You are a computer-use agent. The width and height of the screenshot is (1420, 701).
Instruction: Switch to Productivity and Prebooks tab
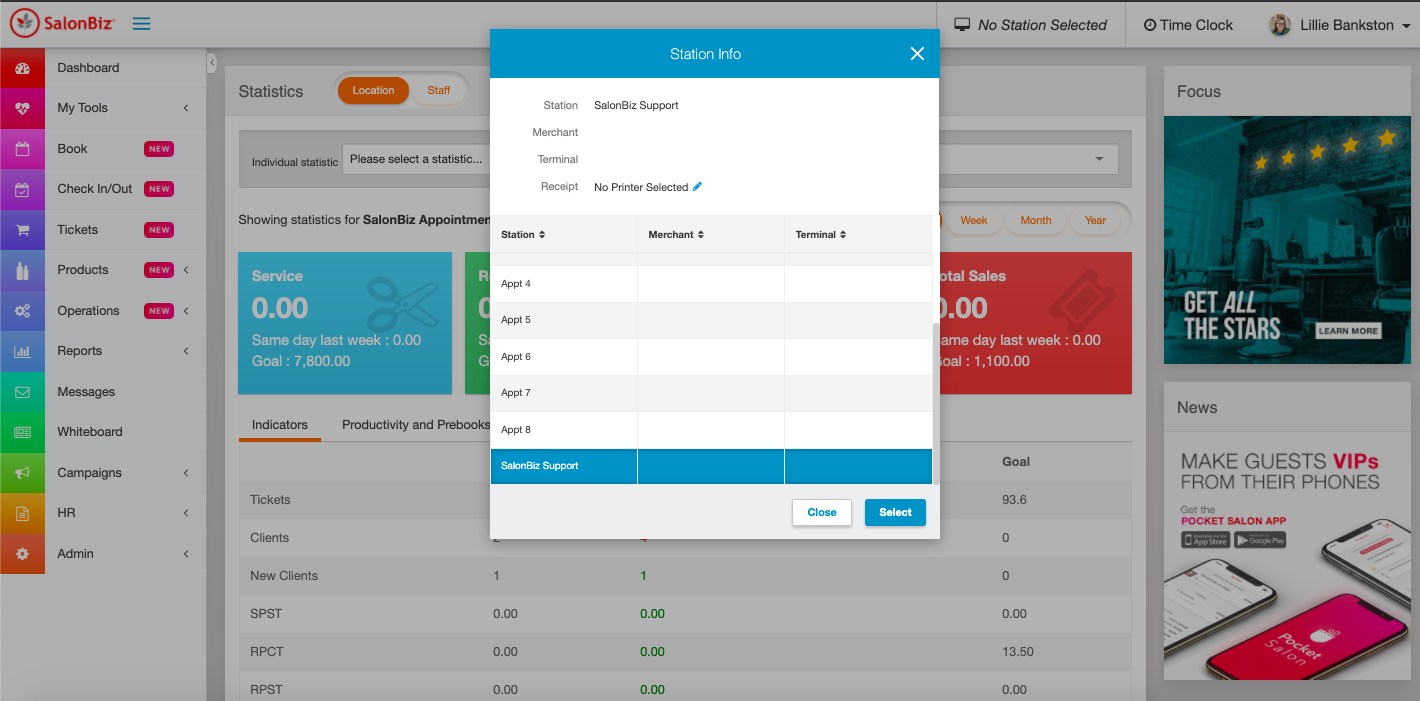click(x=416, y=425)
